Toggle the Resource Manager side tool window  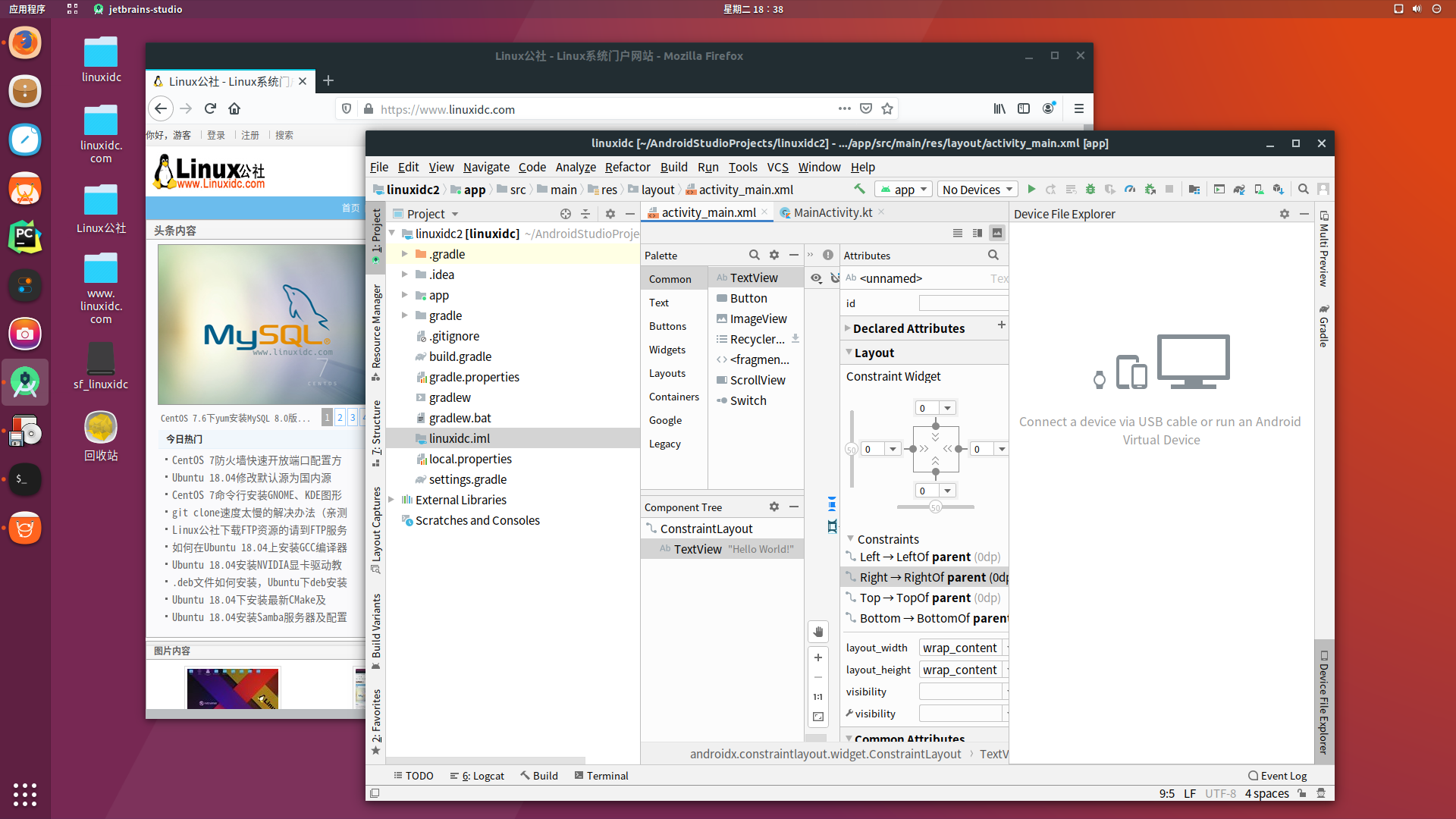pyautogui.click(x=376, y=332)
